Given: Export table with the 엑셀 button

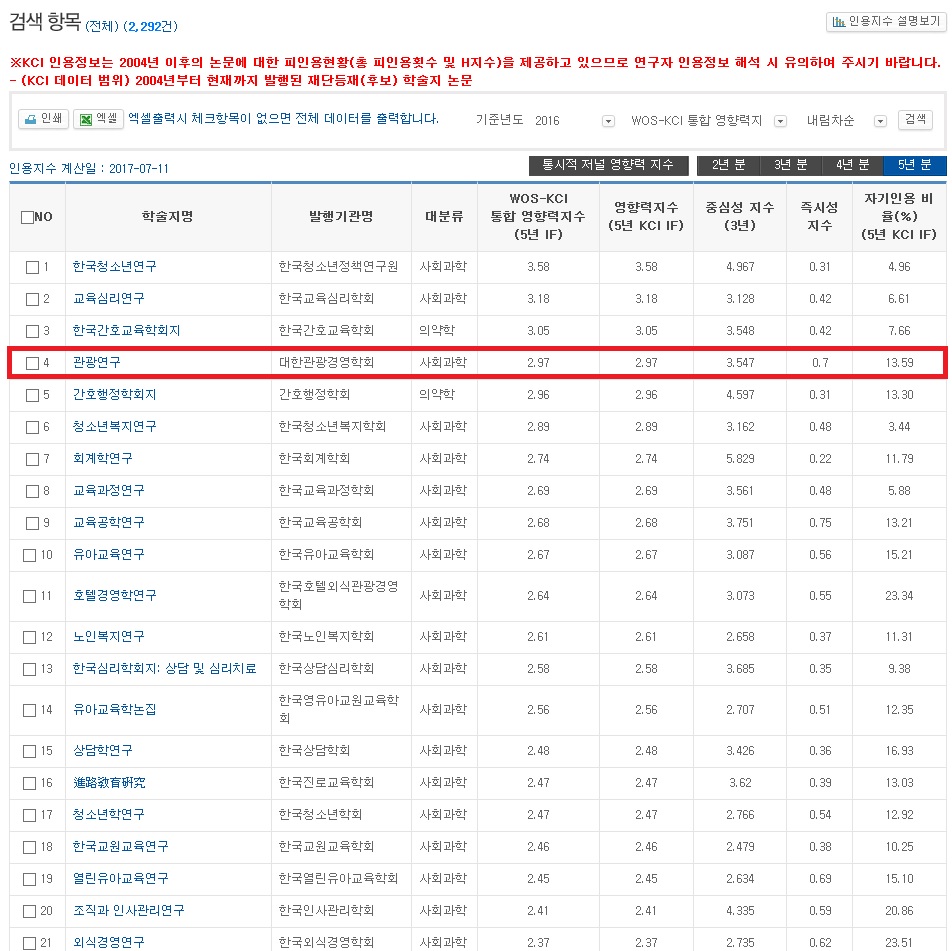Looking at the screenshot, I should coord(98,119).
